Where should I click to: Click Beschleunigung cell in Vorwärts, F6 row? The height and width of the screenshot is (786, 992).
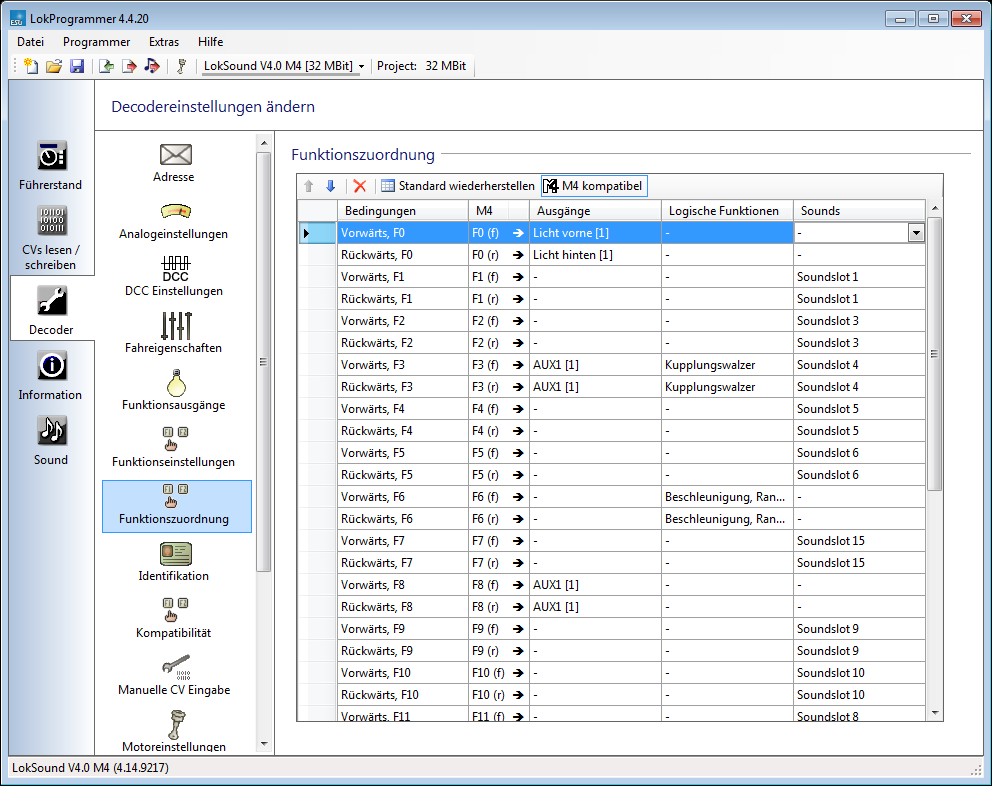[727, 497]
